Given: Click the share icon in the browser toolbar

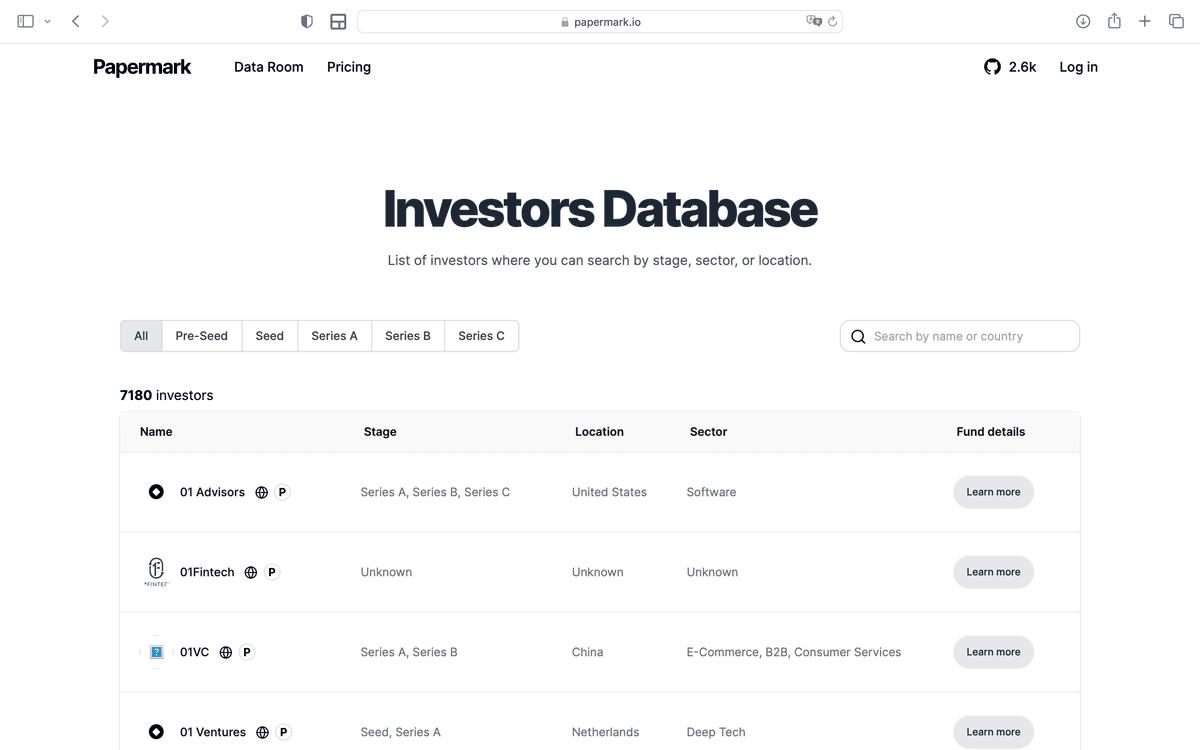Looking at the screenshot, I should [x=1114, y=20].
